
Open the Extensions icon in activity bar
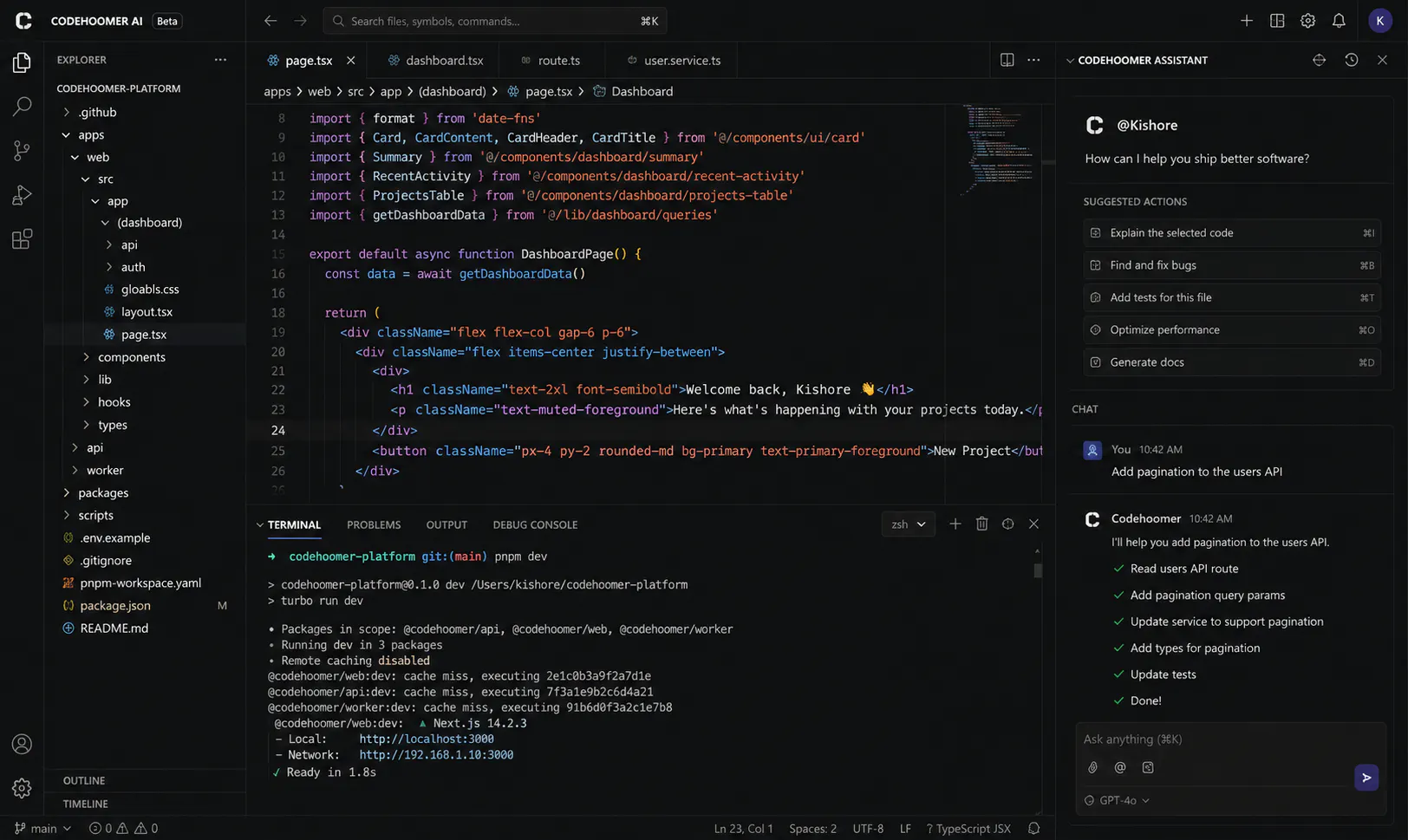tap(22, 239)
